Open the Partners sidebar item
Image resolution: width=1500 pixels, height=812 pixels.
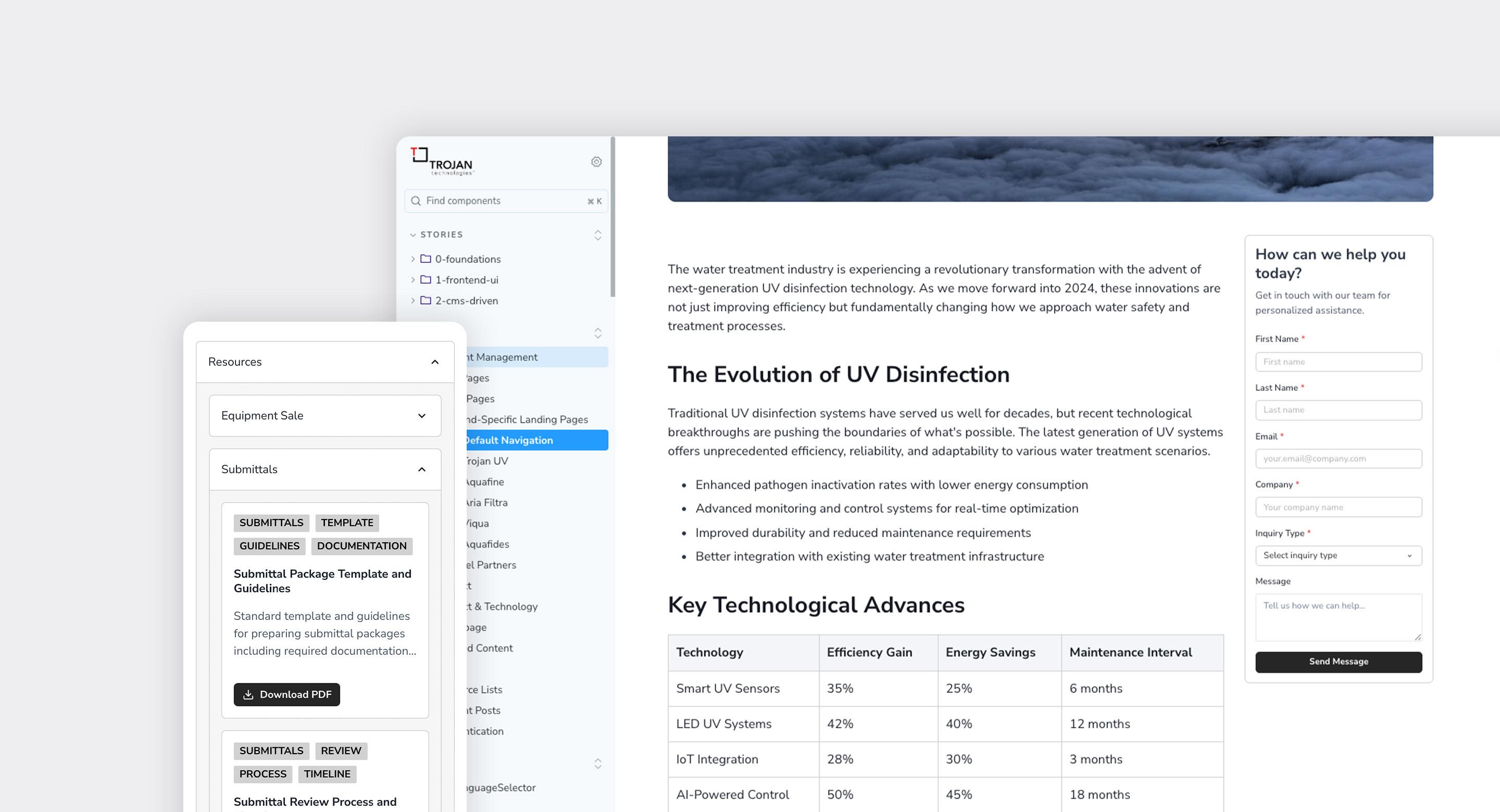[x=491, y=565]
